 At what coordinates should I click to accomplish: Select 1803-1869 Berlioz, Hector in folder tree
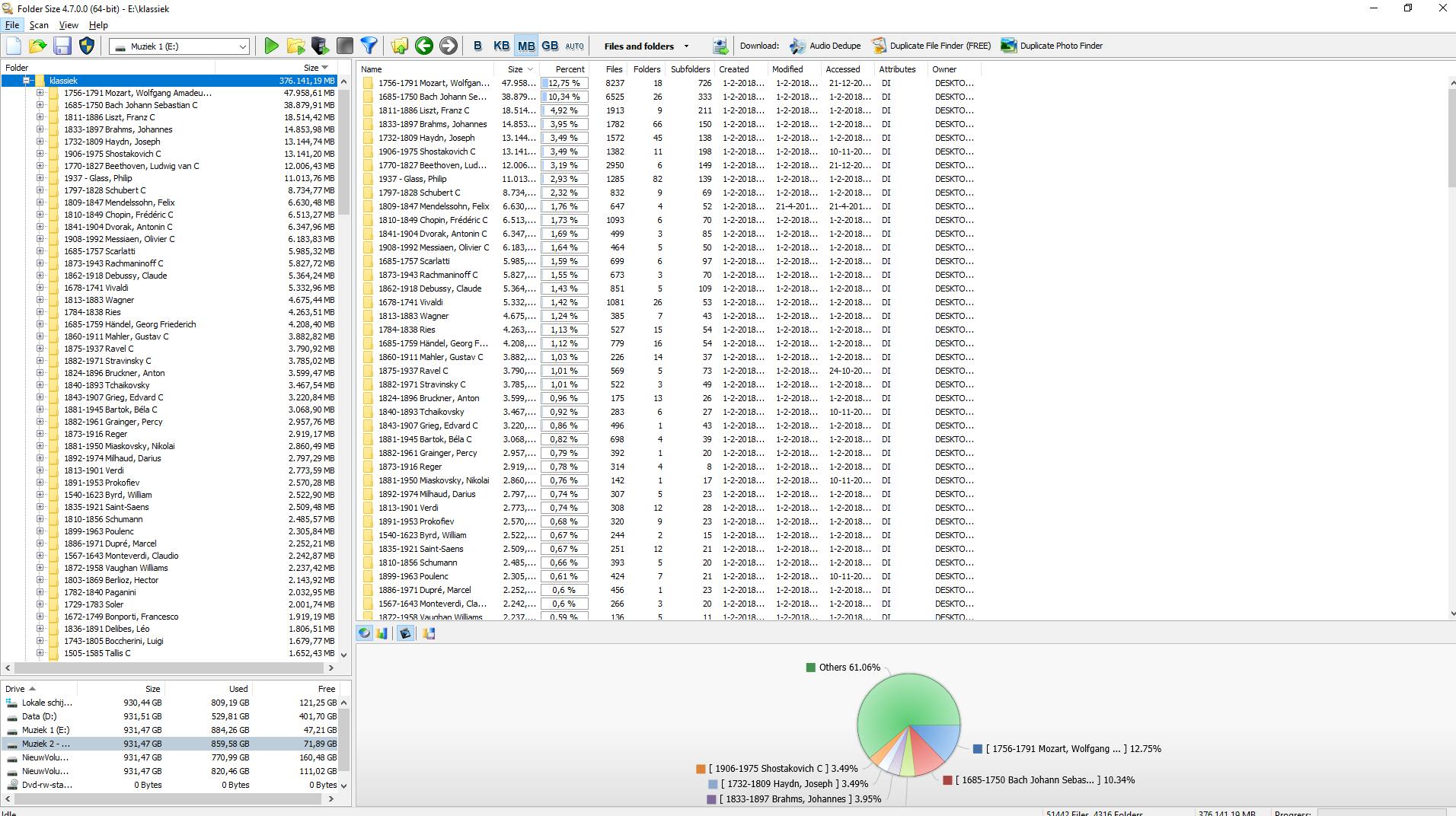click(111, 580)
